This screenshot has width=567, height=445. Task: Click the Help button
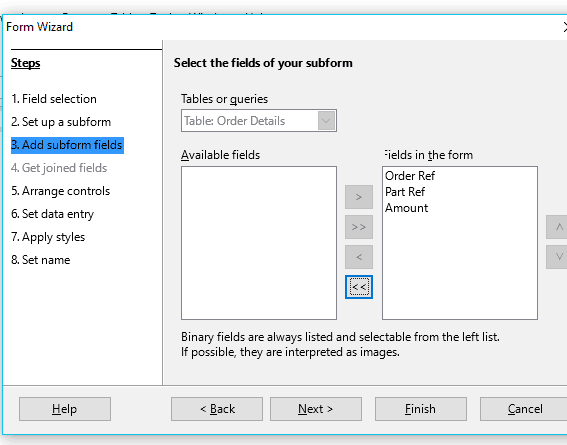click(x=65, y=409)
